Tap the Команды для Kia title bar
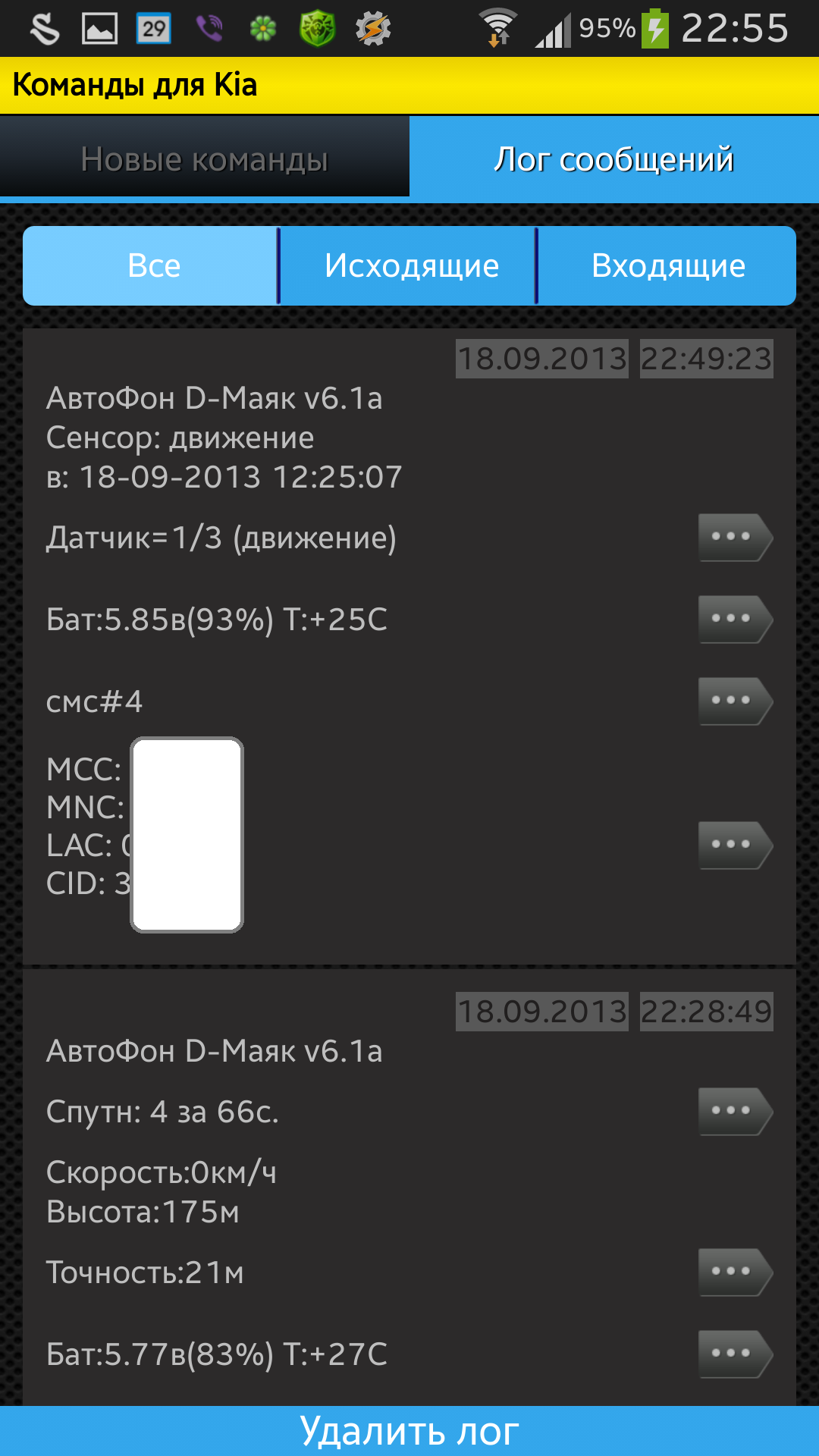The image size is (819, 1456). (135, 85)
